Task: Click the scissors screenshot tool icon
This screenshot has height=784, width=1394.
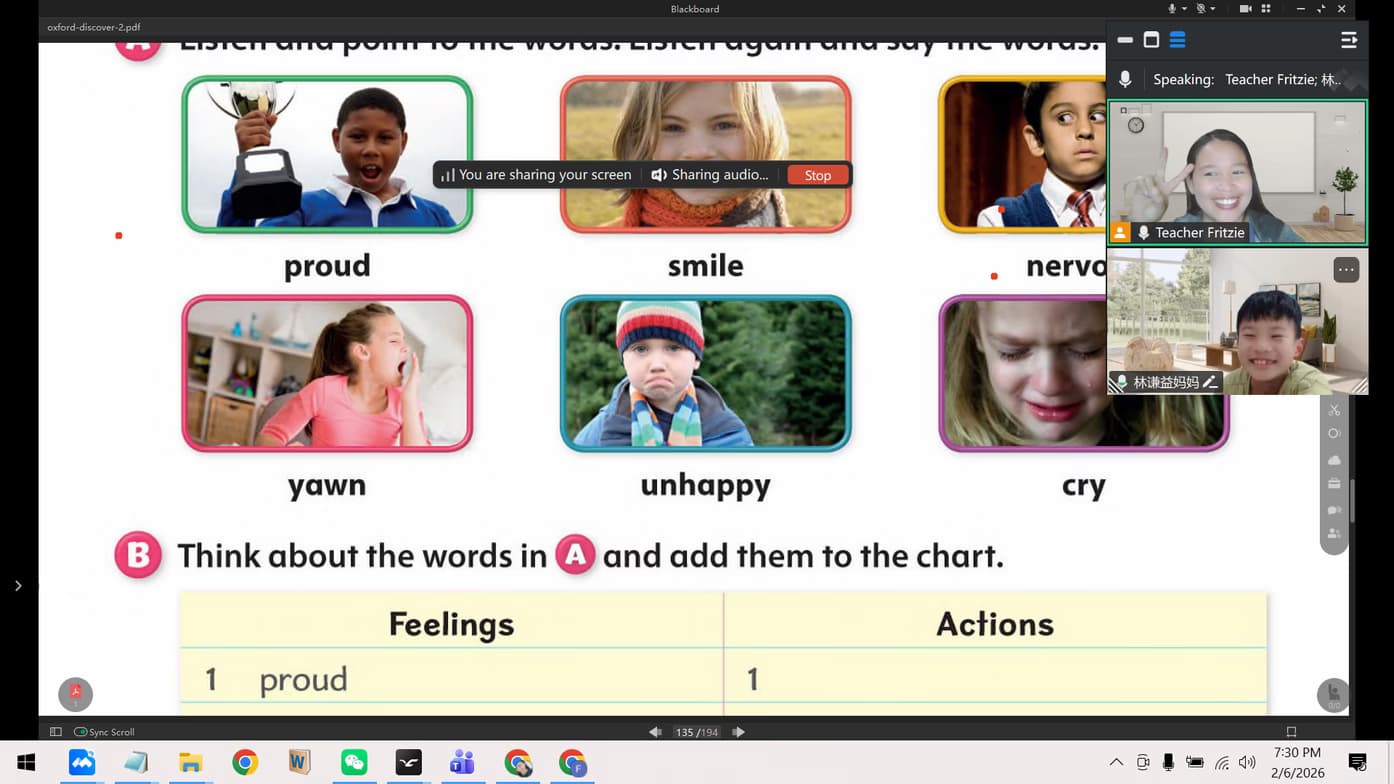Action: pos(1334,410)
